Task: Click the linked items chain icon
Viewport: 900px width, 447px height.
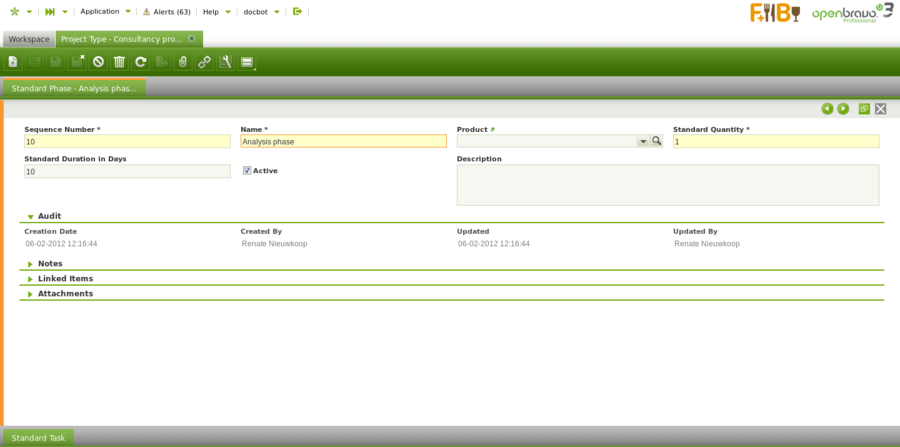Action: coord(204,62)
